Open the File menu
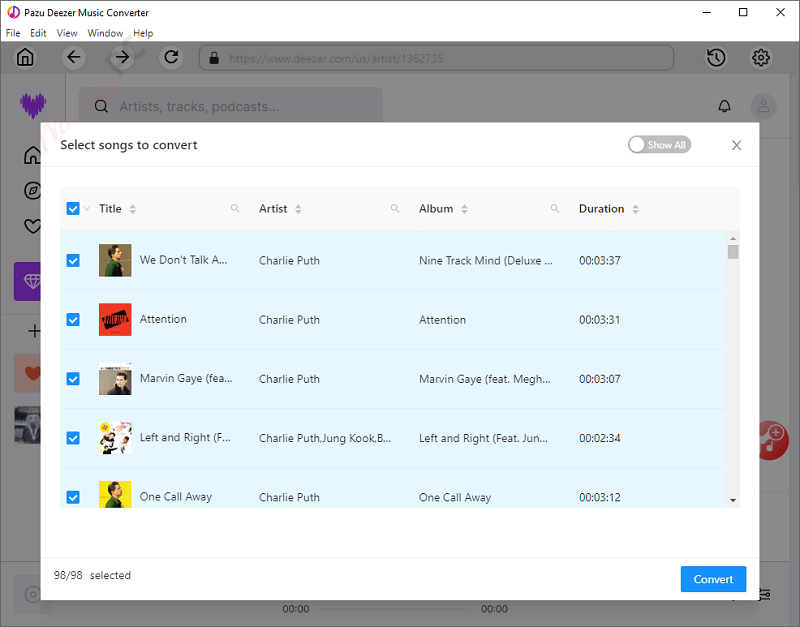This screenshot has height=627, width=800. click(x=13, y=33)
